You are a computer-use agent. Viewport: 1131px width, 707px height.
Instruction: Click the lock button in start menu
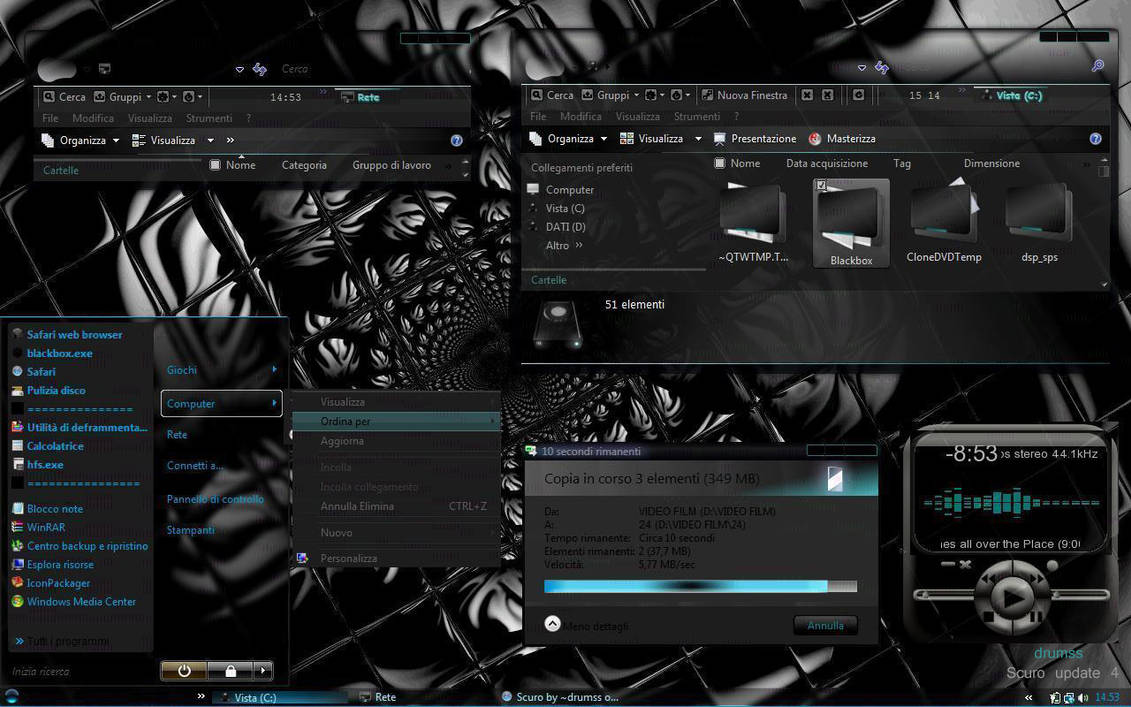pos(230,671)
